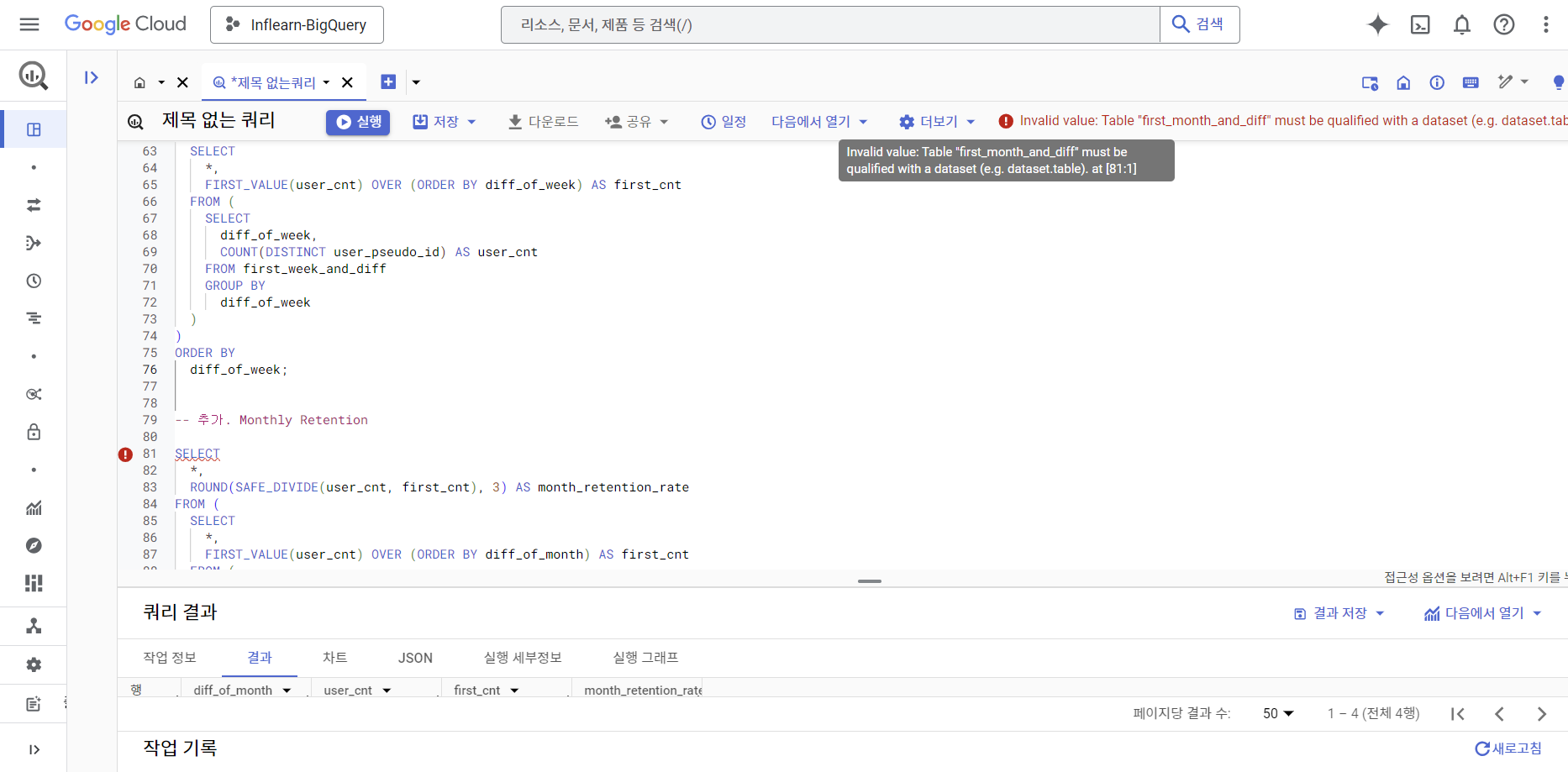1568x772 pixels.
Task: Open the compass explore sidebar icon
Action: [34, 545]
